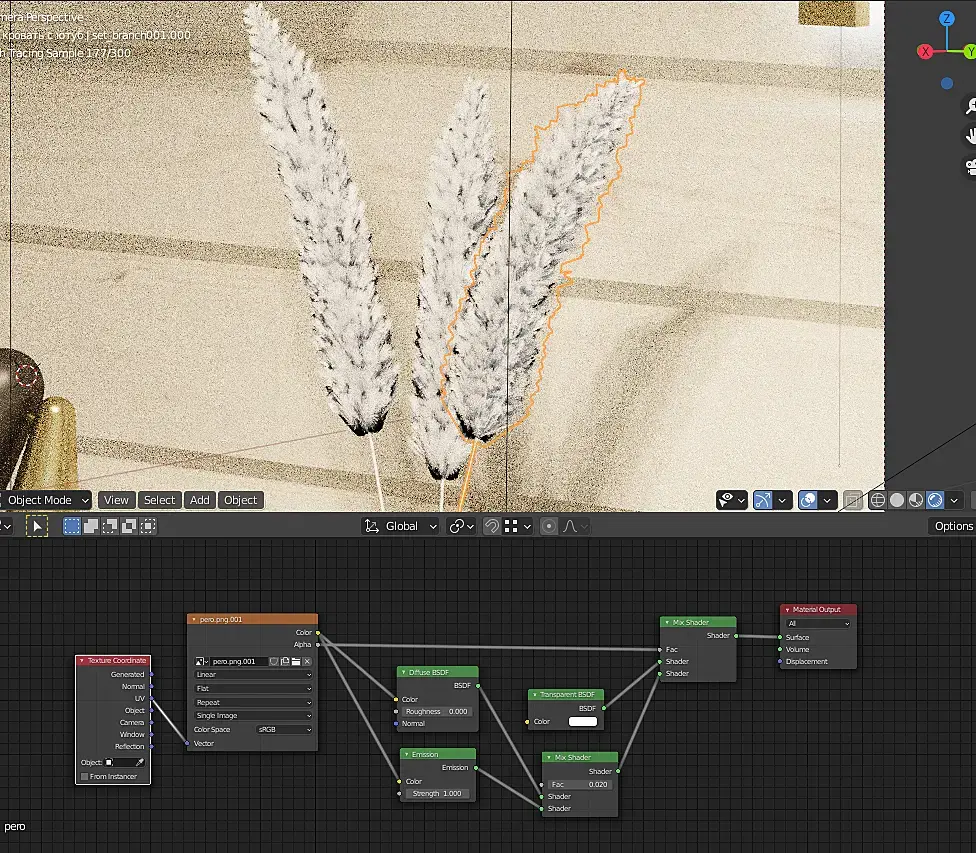Viewport: 976px width, 853px height.
Task: Toggle viewport gizmos display
Action: (x=762, y=500)
